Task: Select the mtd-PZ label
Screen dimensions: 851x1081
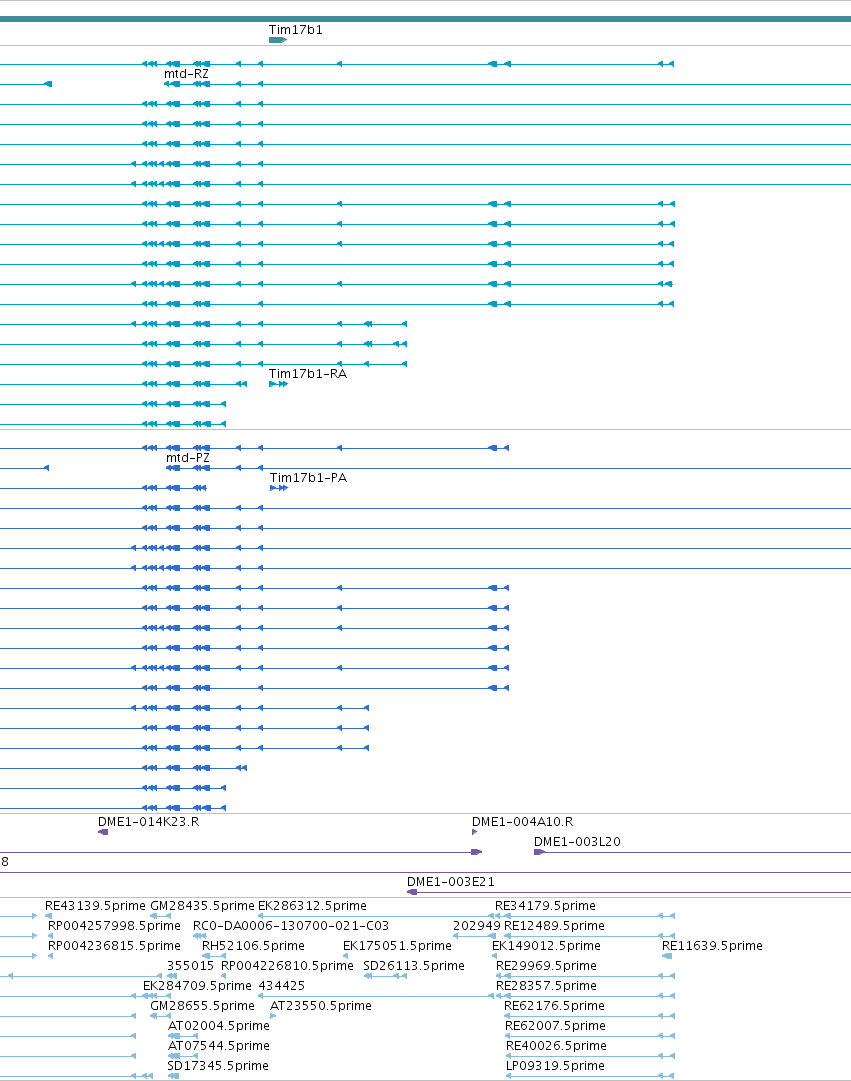Action: (188, 458)
